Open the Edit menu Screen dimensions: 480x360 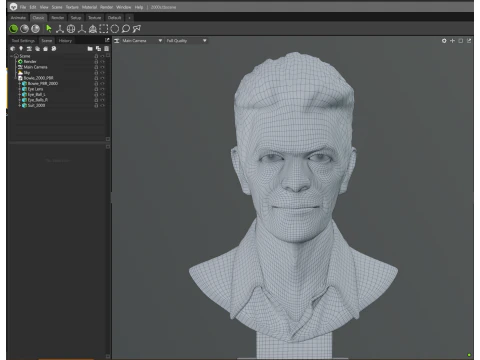(33, 7)
